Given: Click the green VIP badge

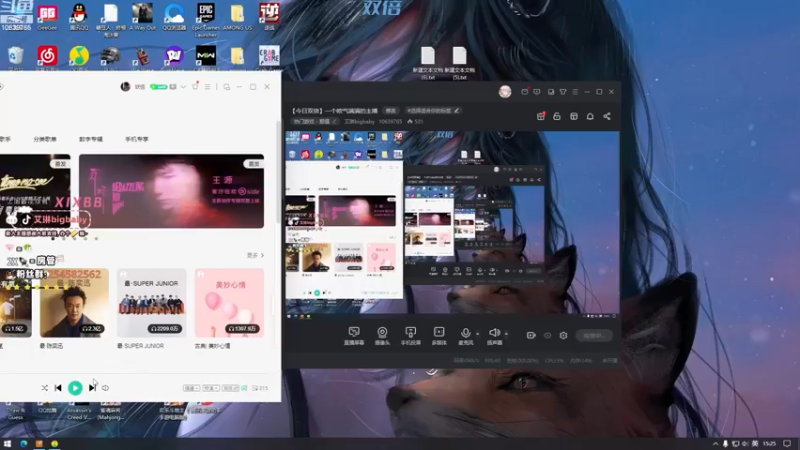Looking at the screenshot, I should 158,87.
